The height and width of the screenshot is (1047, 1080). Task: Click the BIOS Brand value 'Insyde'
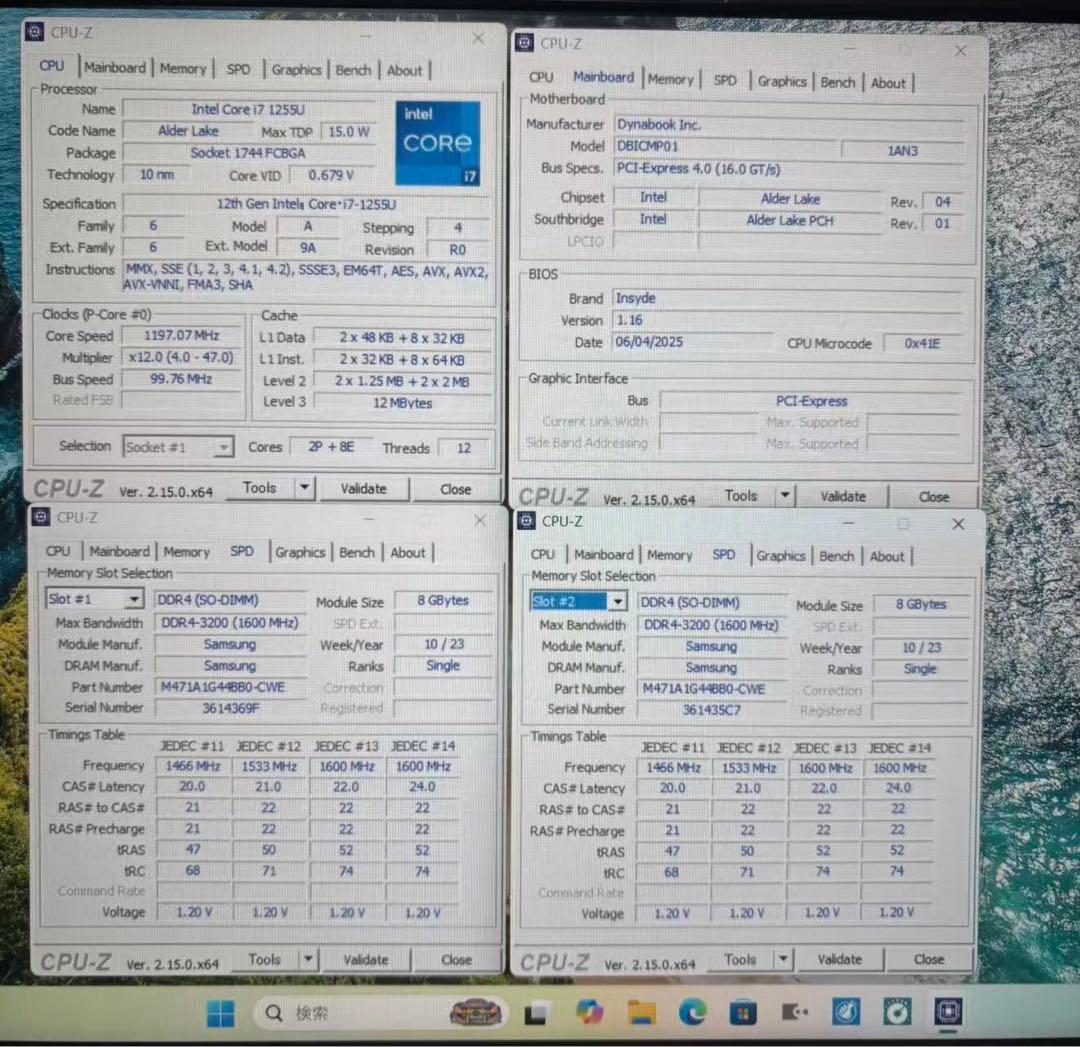[x=789, y=298]
